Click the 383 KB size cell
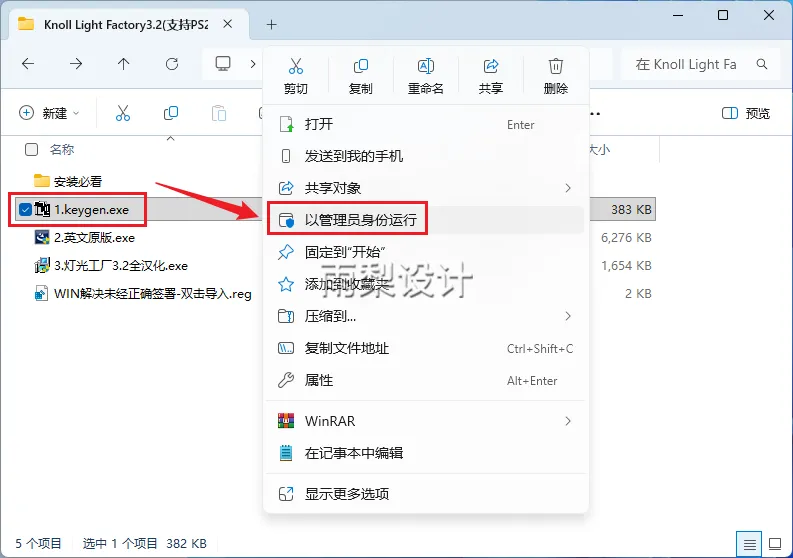The image size is (793, 558). [x=631, y=209]
